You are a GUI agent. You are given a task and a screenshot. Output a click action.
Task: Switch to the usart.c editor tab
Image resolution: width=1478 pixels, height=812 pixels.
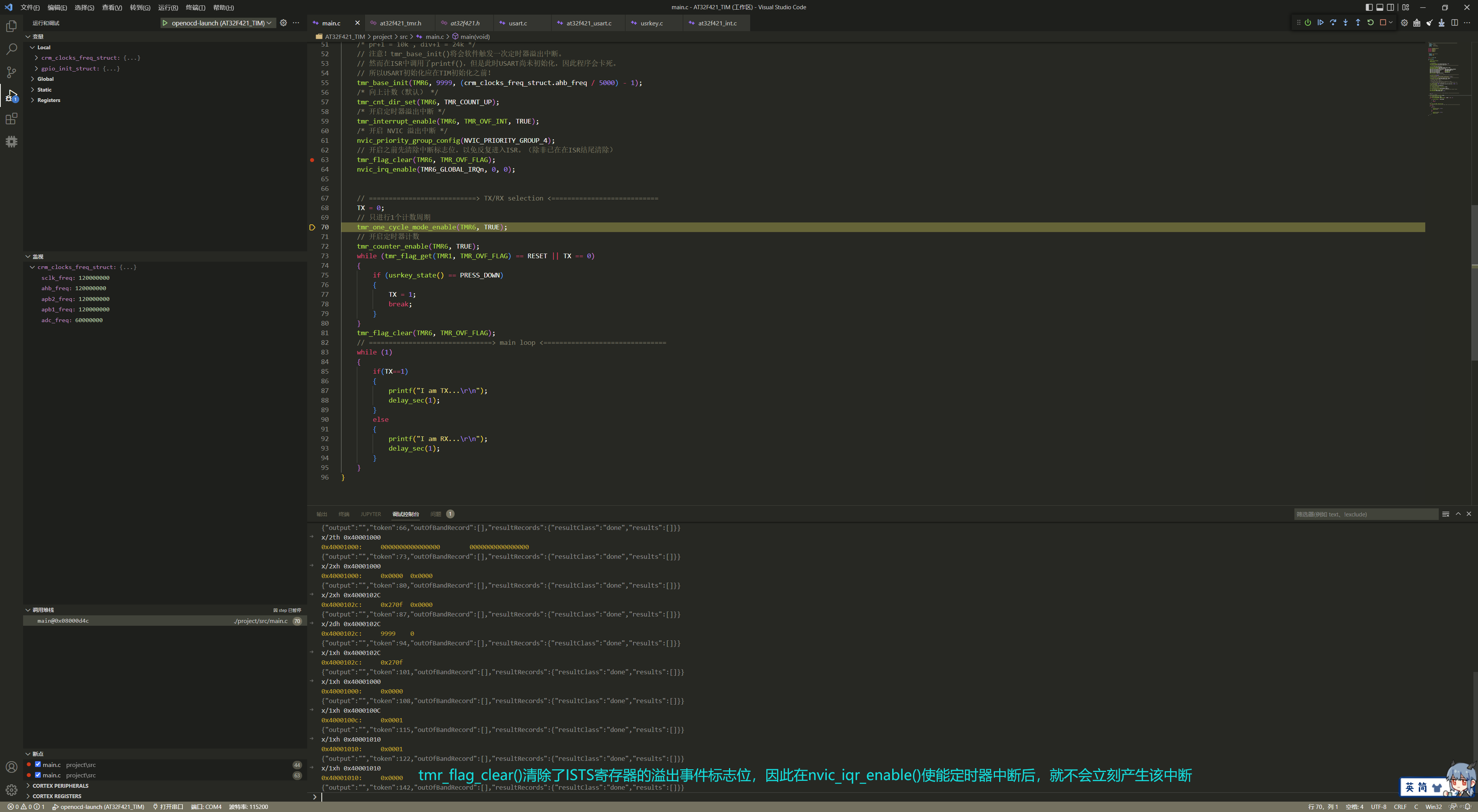click(x=518, y=23)
